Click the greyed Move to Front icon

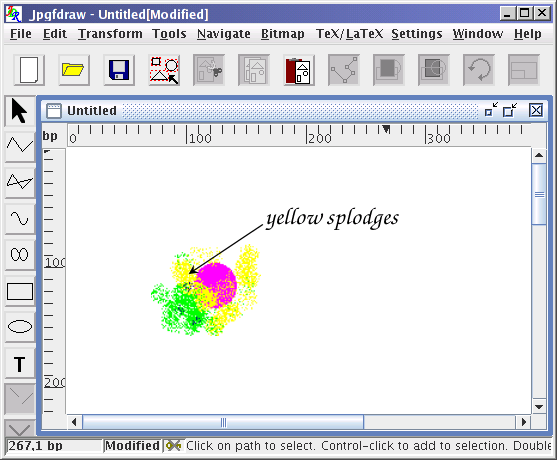389,70
